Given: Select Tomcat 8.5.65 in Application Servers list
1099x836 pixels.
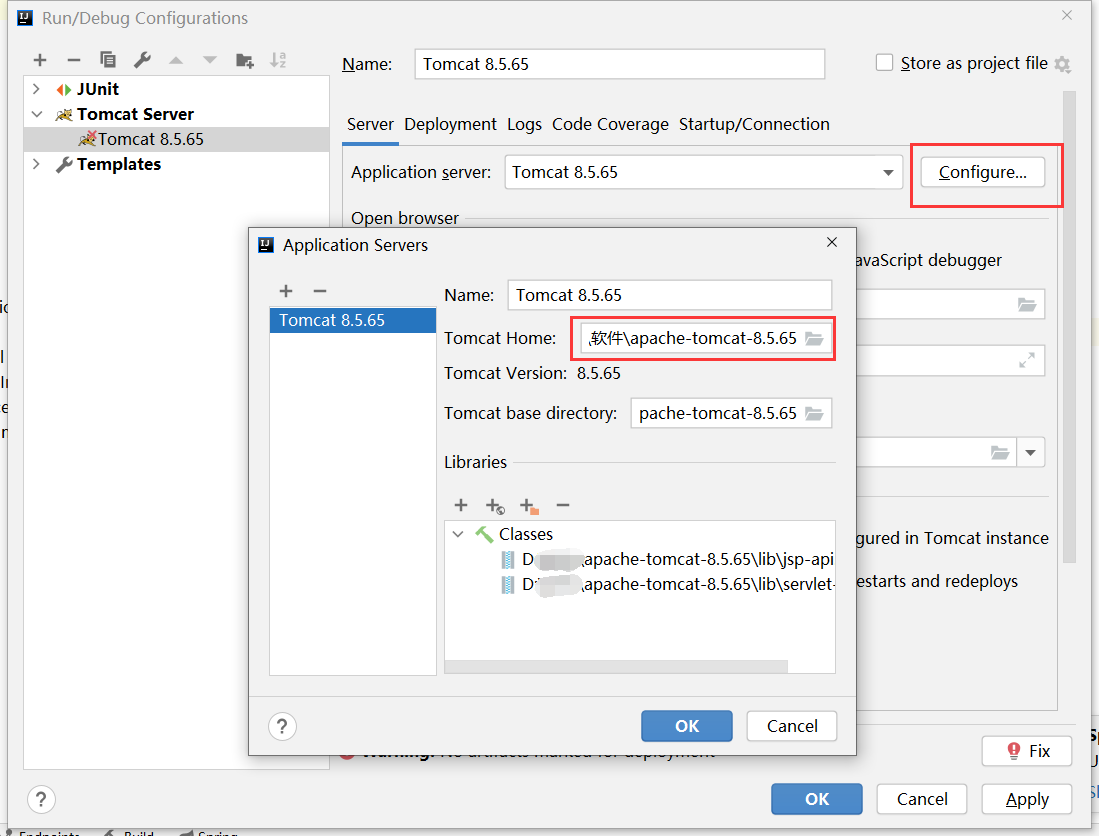Looking at the screenshot, I should click(x=353, y=320).
